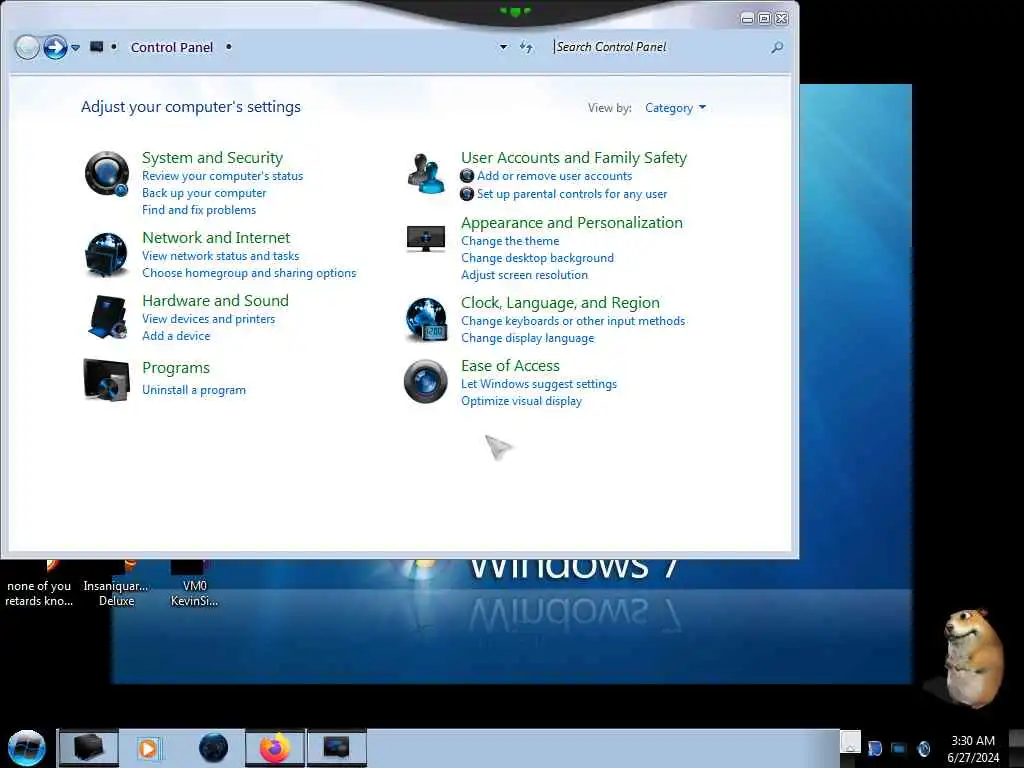Expand the arrow after Control Panel breadcrumb
This screenshot has width=1024, height=768.
coord(229,47)
